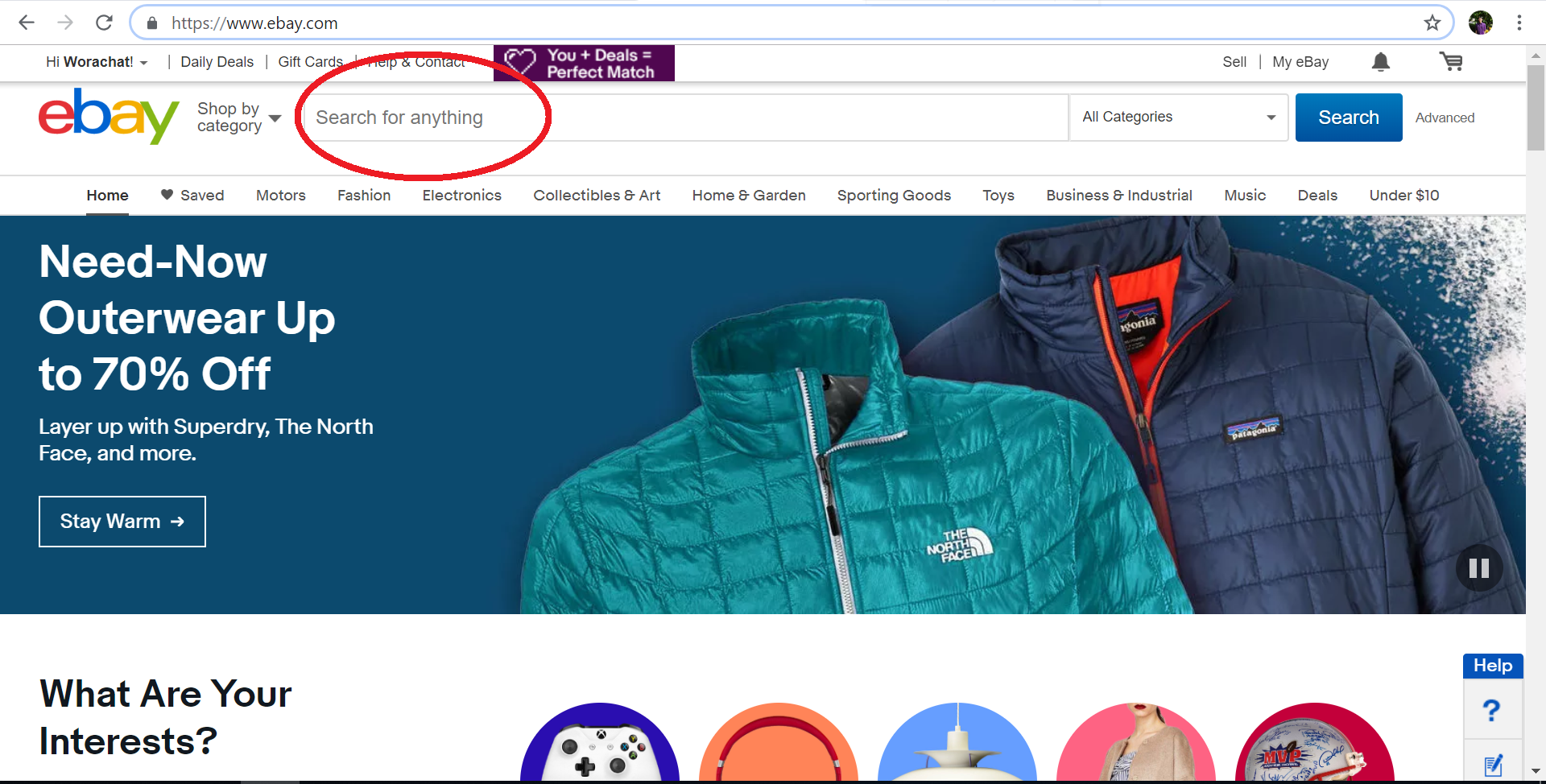Click the lock icon in address bar
This screenshot has width=1546, height=784.
152,23
